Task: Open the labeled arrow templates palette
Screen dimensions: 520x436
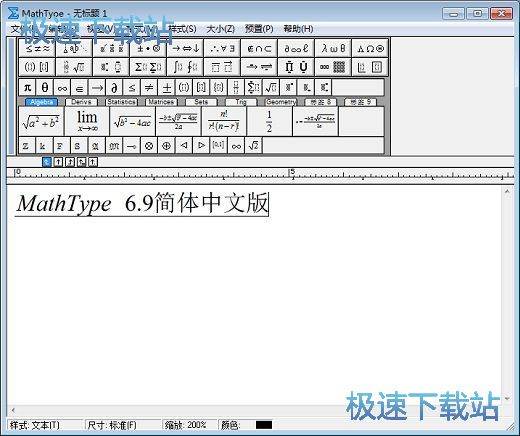Action: [259, 67]
